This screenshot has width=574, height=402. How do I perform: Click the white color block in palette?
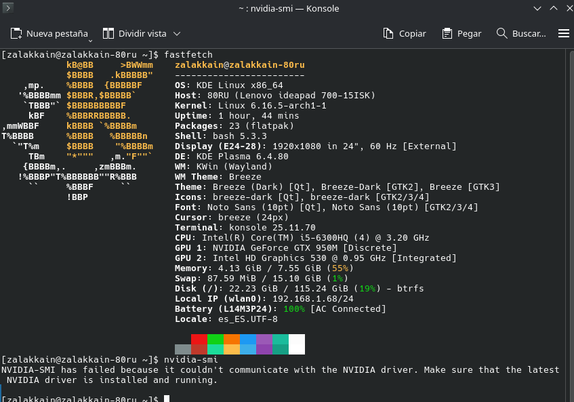(297, 344)
